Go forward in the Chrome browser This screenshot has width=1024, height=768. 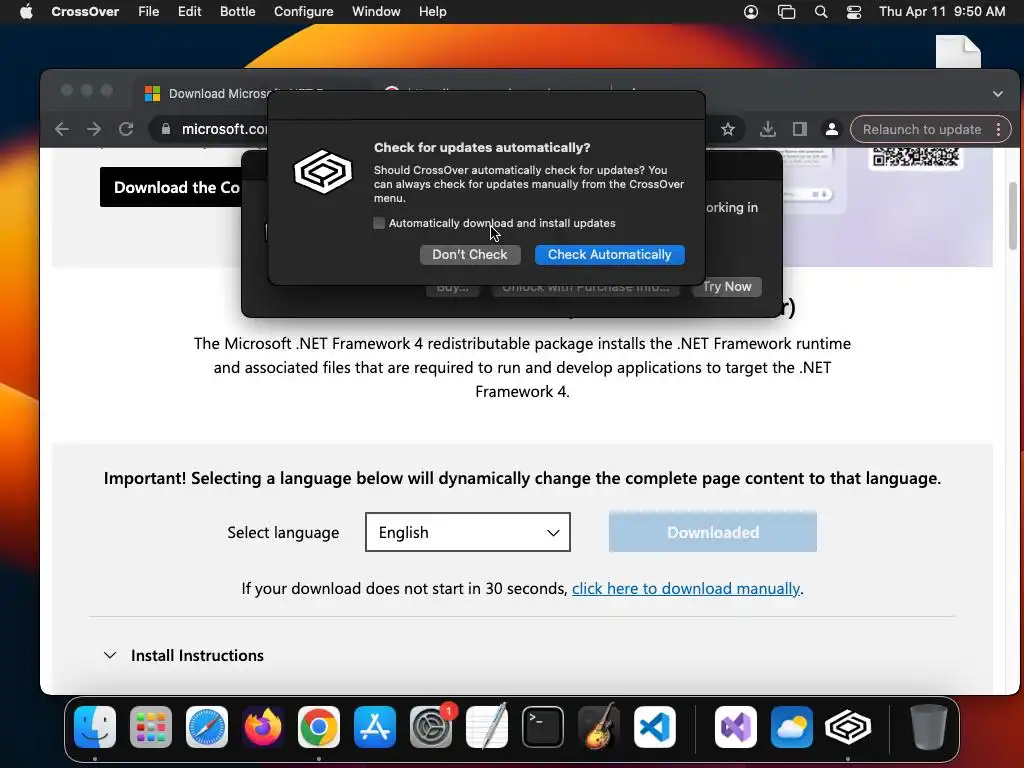(x=94, y=129)
